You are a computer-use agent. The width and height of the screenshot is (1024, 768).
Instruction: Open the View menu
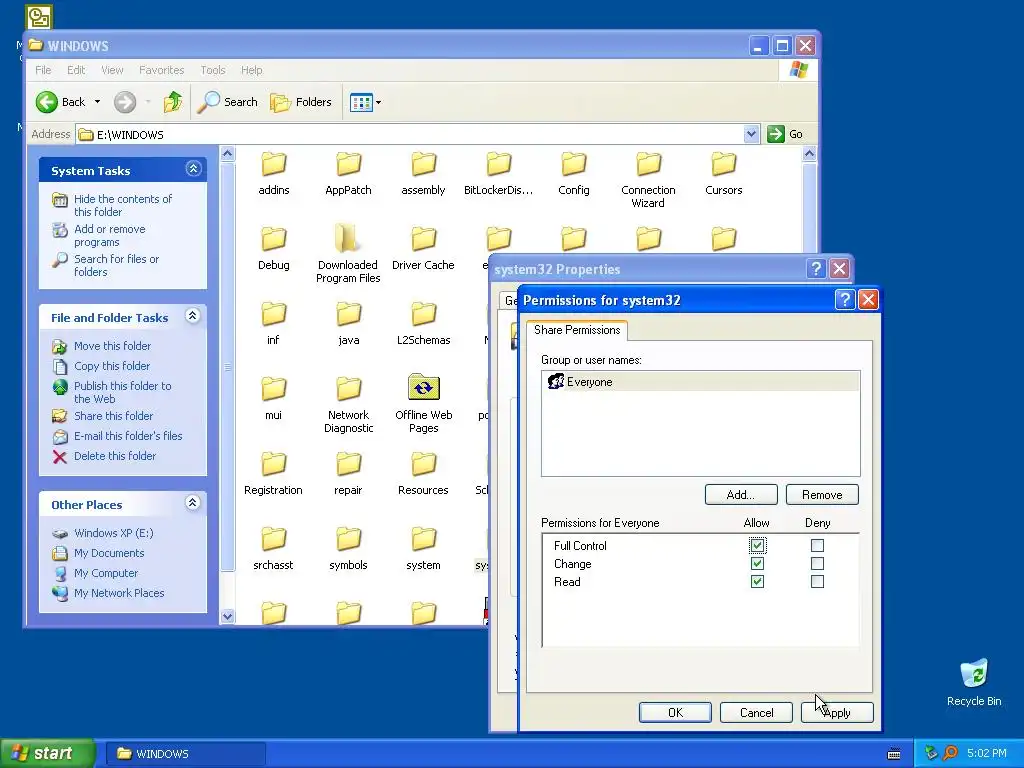tap(112, 70)
